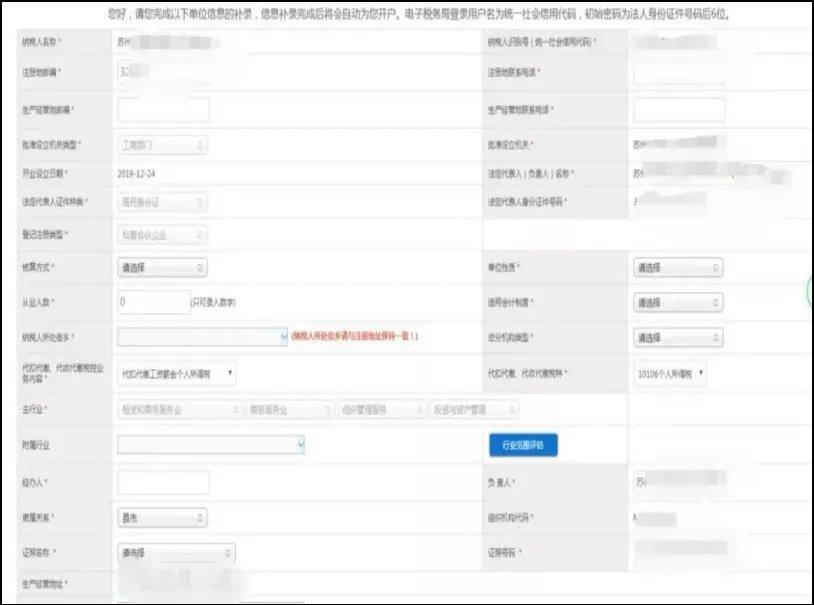Open the 纳税人所处街乡 combo box
The height and width of the screenshot is (605, 814).
(202, 337)
